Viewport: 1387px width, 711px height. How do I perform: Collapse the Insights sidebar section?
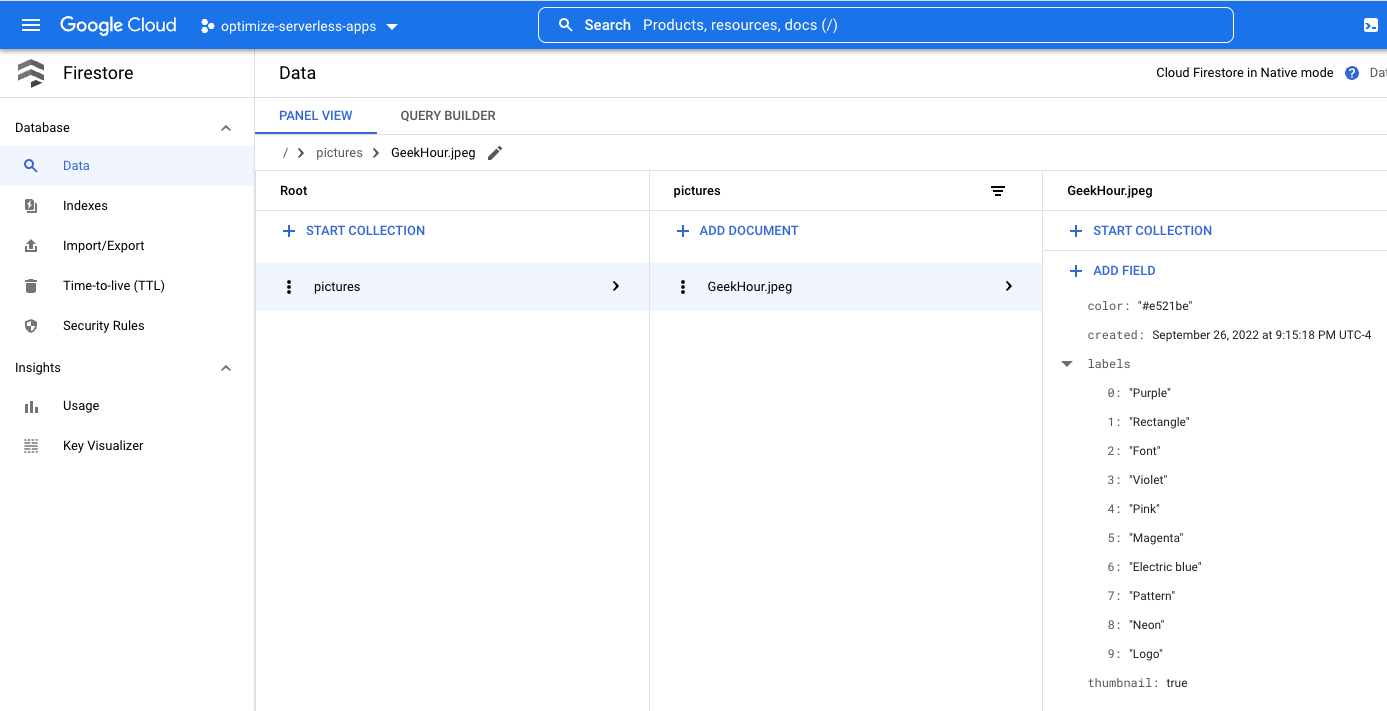tap(226, 368)
